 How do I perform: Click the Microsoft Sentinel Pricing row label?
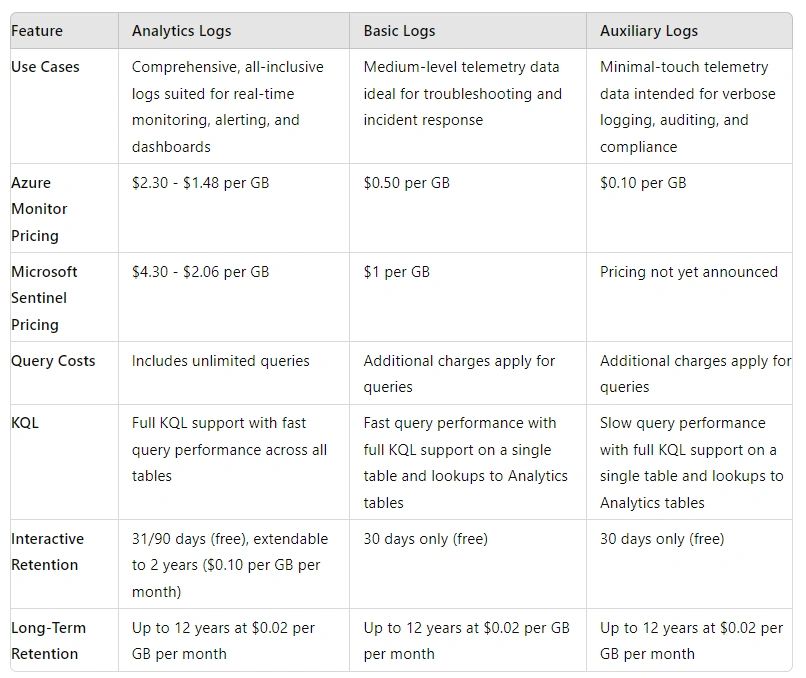[x=44, y=298]
